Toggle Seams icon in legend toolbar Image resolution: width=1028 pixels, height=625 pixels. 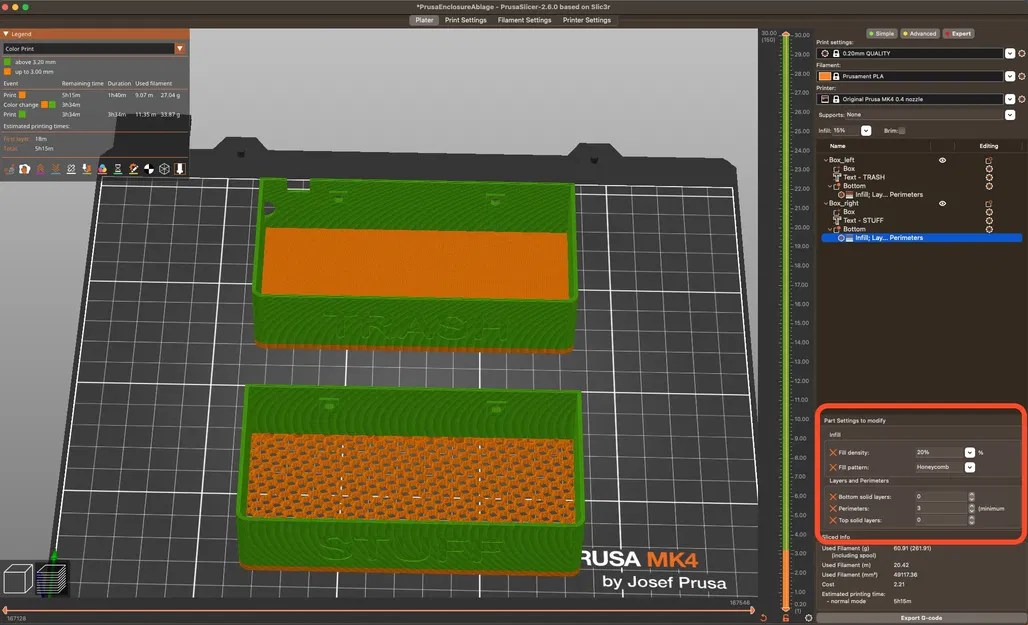[71, 169]
